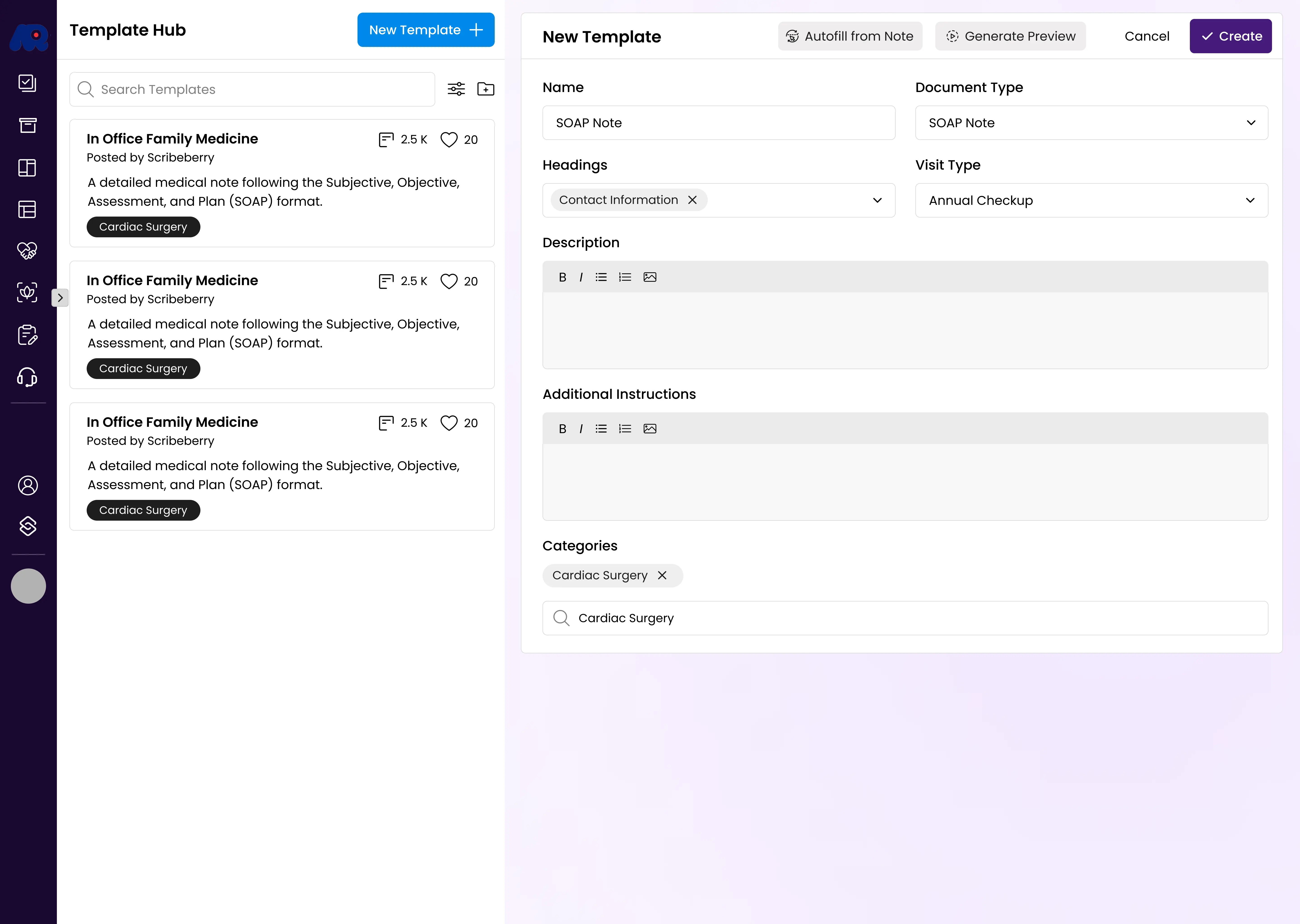Like the first In Office Family Medicine template
Viewport: 1300px width, 924px height.
(449, 139)
